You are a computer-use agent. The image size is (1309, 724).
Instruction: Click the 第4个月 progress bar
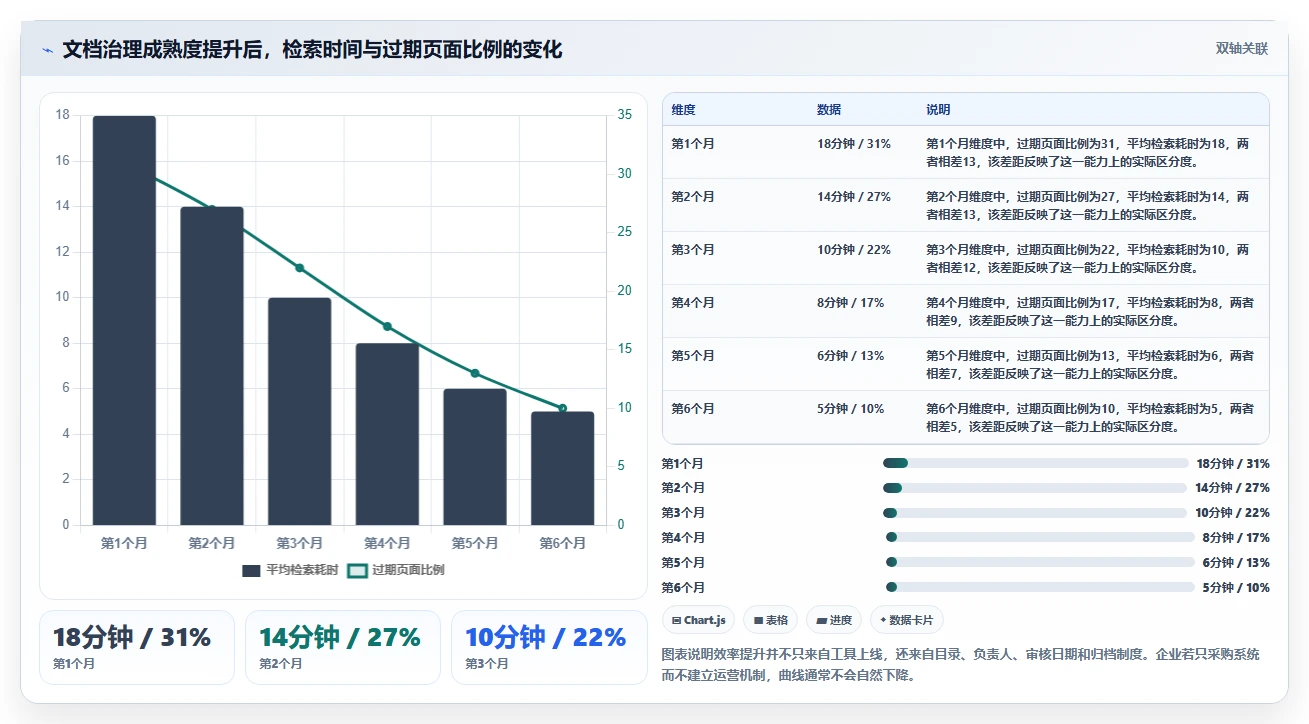[1040, 537]
